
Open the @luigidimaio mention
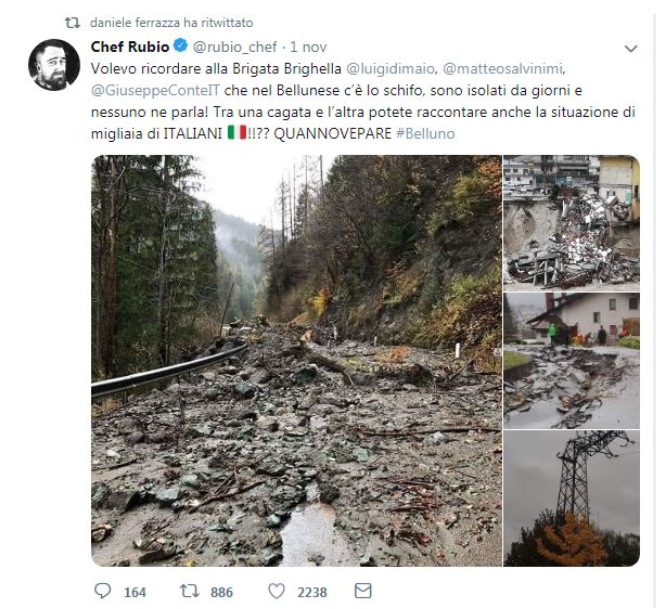387,70
